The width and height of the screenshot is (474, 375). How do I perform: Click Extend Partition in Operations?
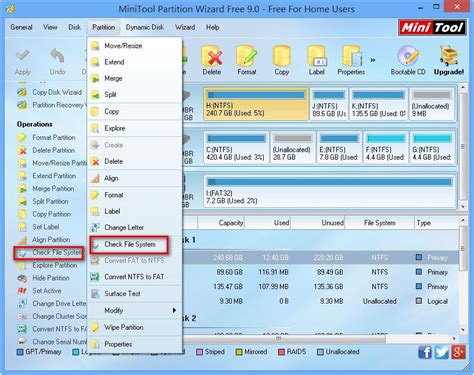click(54, 176)
